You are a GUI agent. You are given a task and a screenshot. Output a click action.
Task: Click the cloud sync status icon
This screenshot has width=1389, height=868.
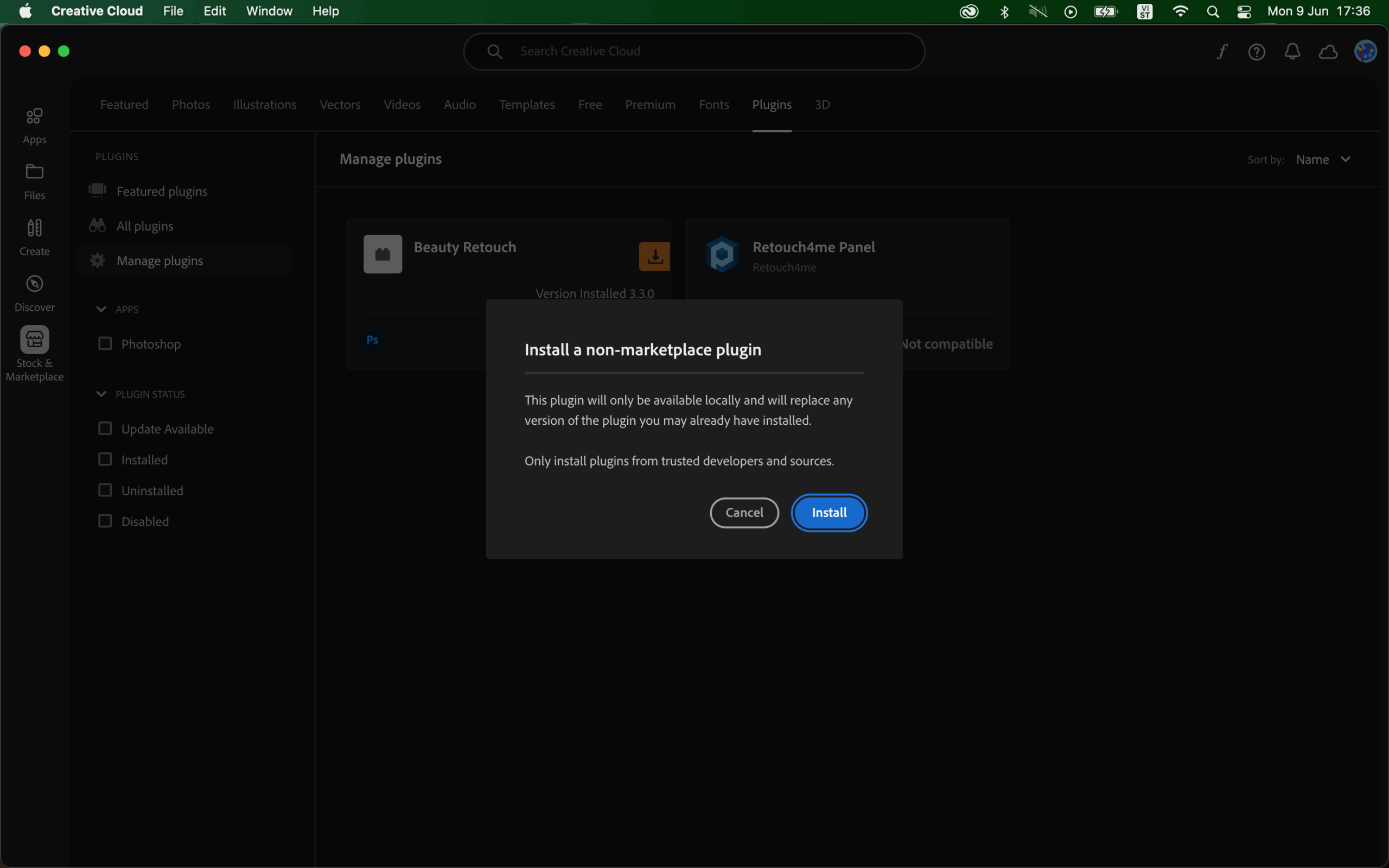tap(1328, 52)
